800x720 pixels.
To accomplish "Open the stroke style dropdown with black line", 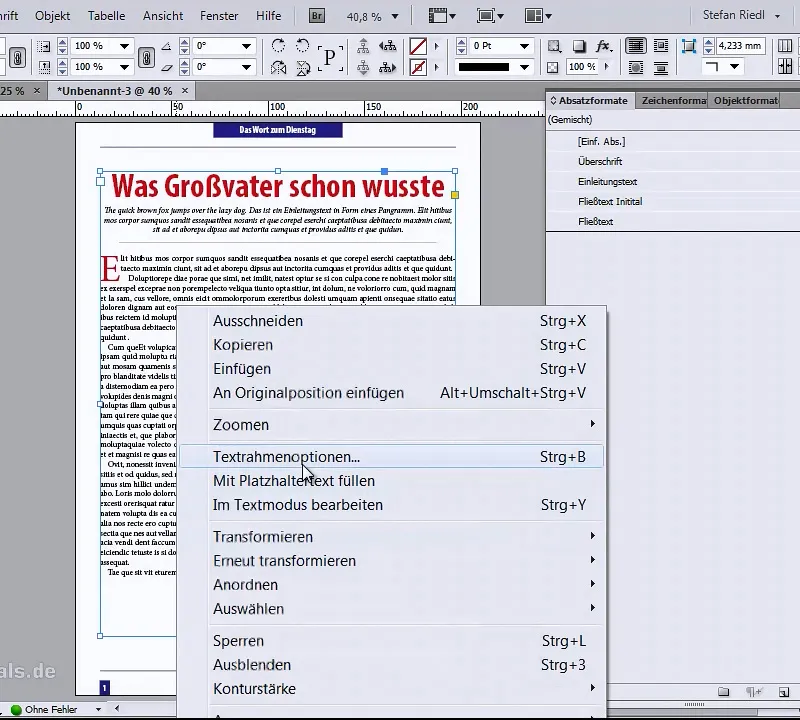I will coord(524,67).
